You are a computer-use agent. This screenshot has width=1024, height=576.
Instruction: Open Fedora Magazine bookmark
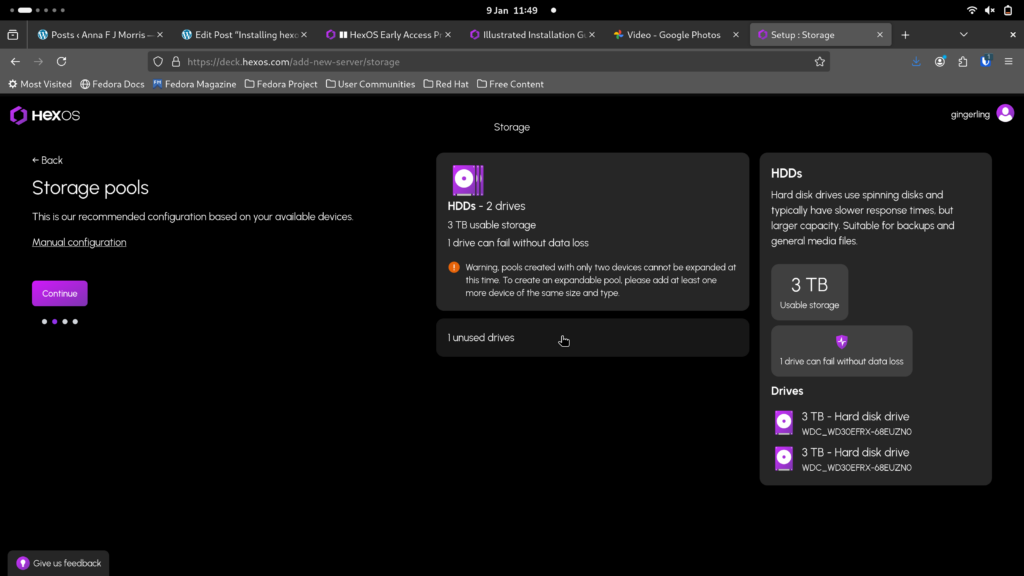(x=194, y=84)
